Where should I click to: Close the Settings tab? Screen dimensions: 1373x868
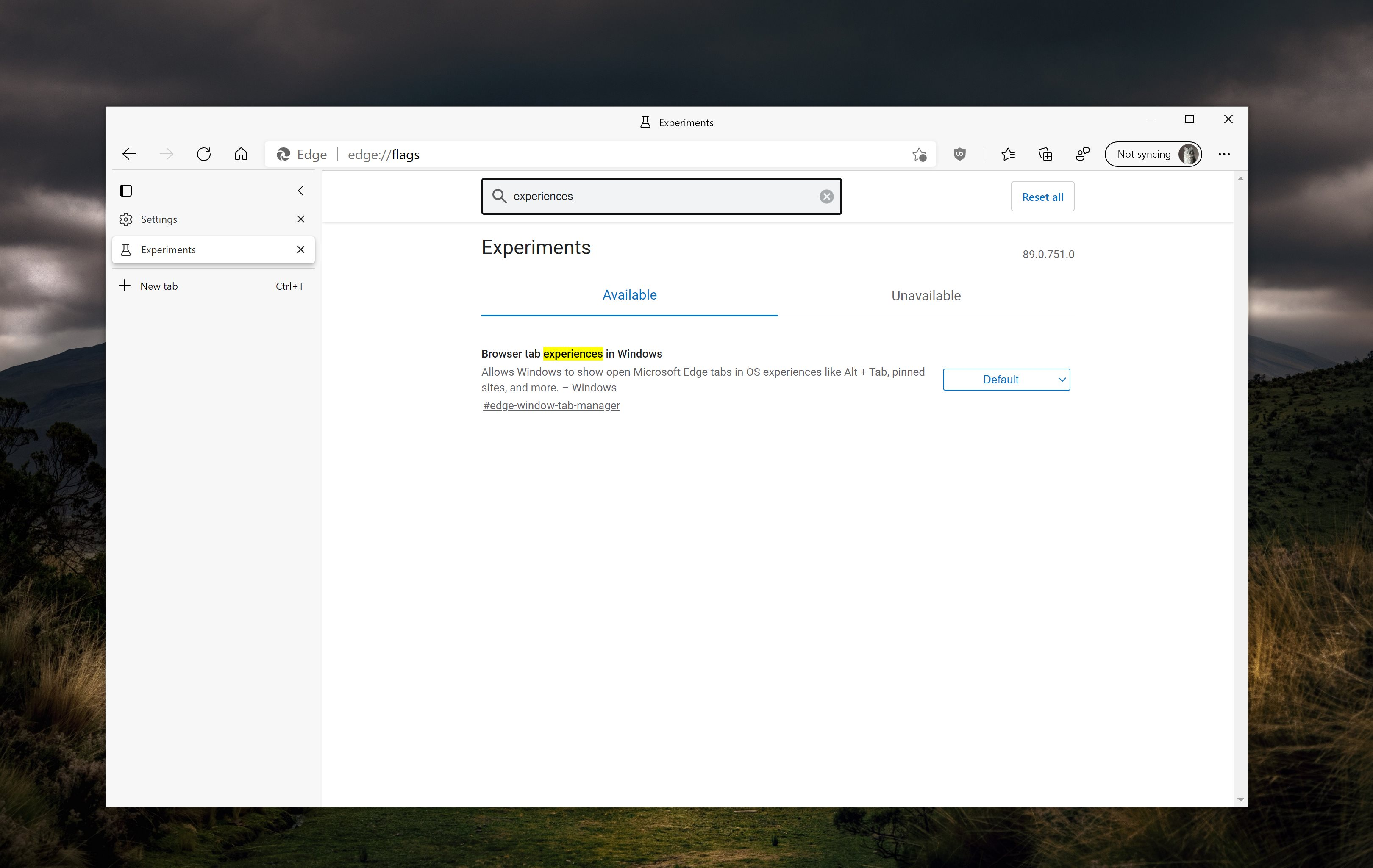tap(301, 219)
